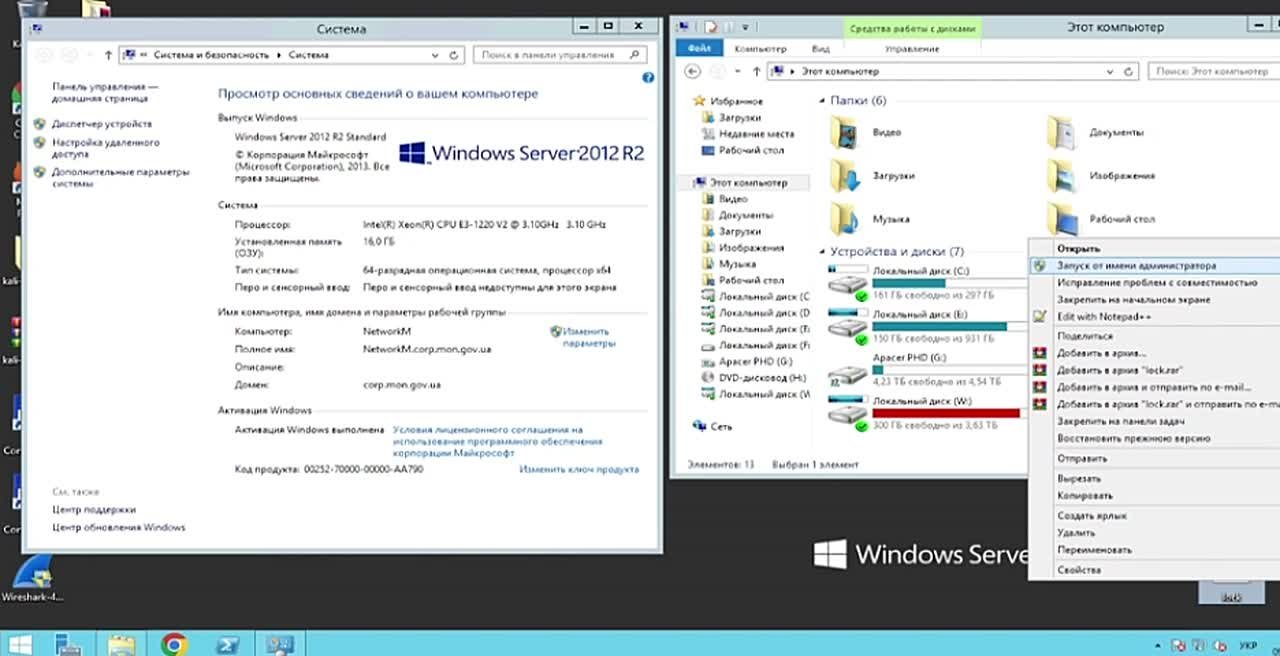Switch to the Управление ribbon tab
The image size is (1280, 656).
pyautogui.click(x=912, y=48)
